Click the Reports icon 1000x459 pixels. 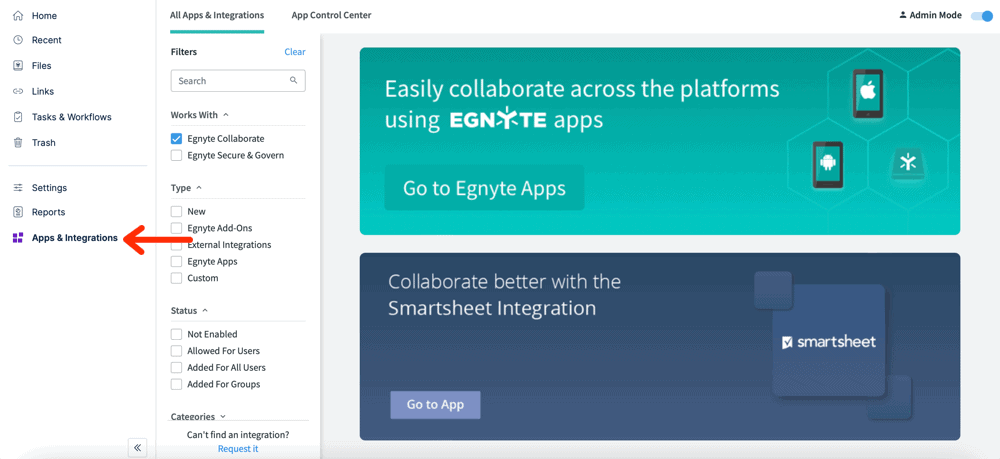click(18, 212)
